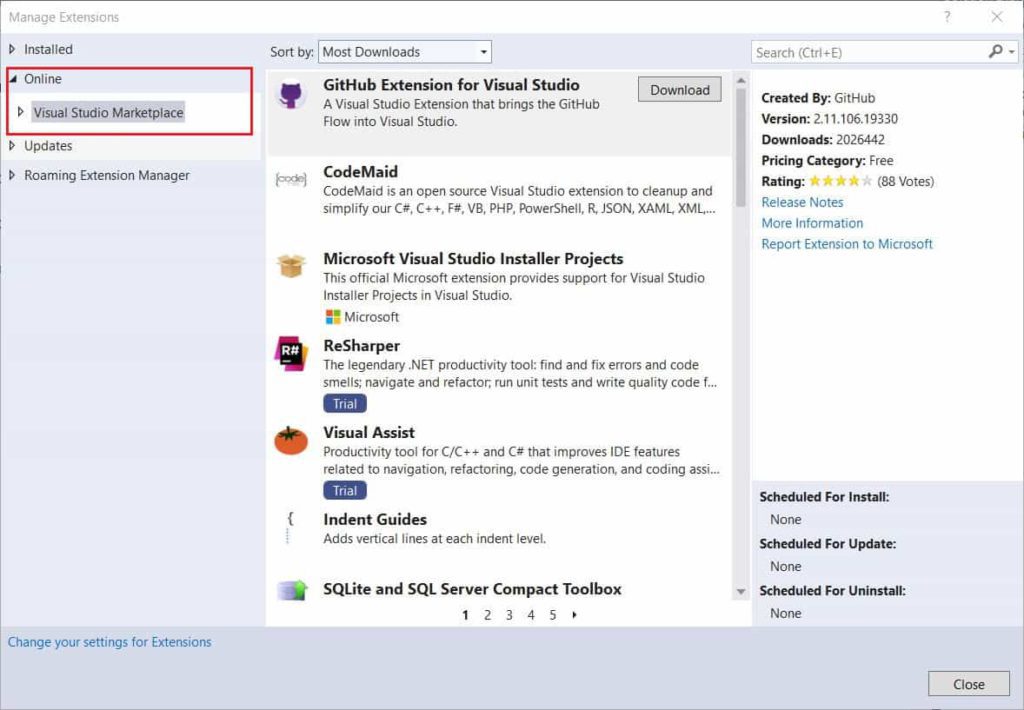Image resolution: width=1024 pixels, height=710 pixels.
Task: Click the search magnifier icon
Action: click(x=995, y=52)
